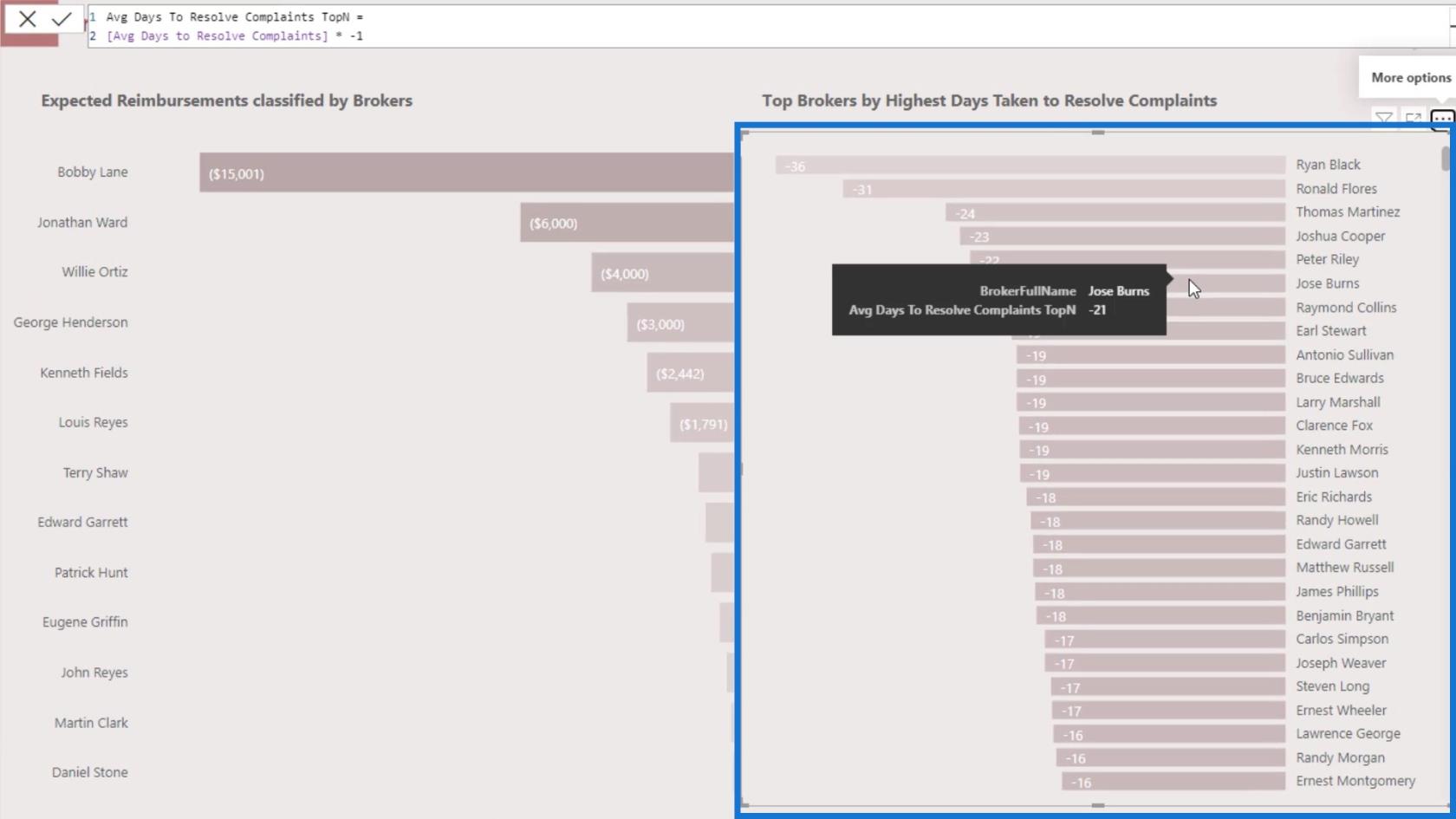Click the Louis Reyes axis label
The width and height of the screenshot is (1456, 819).
click(x=94, y=423)
